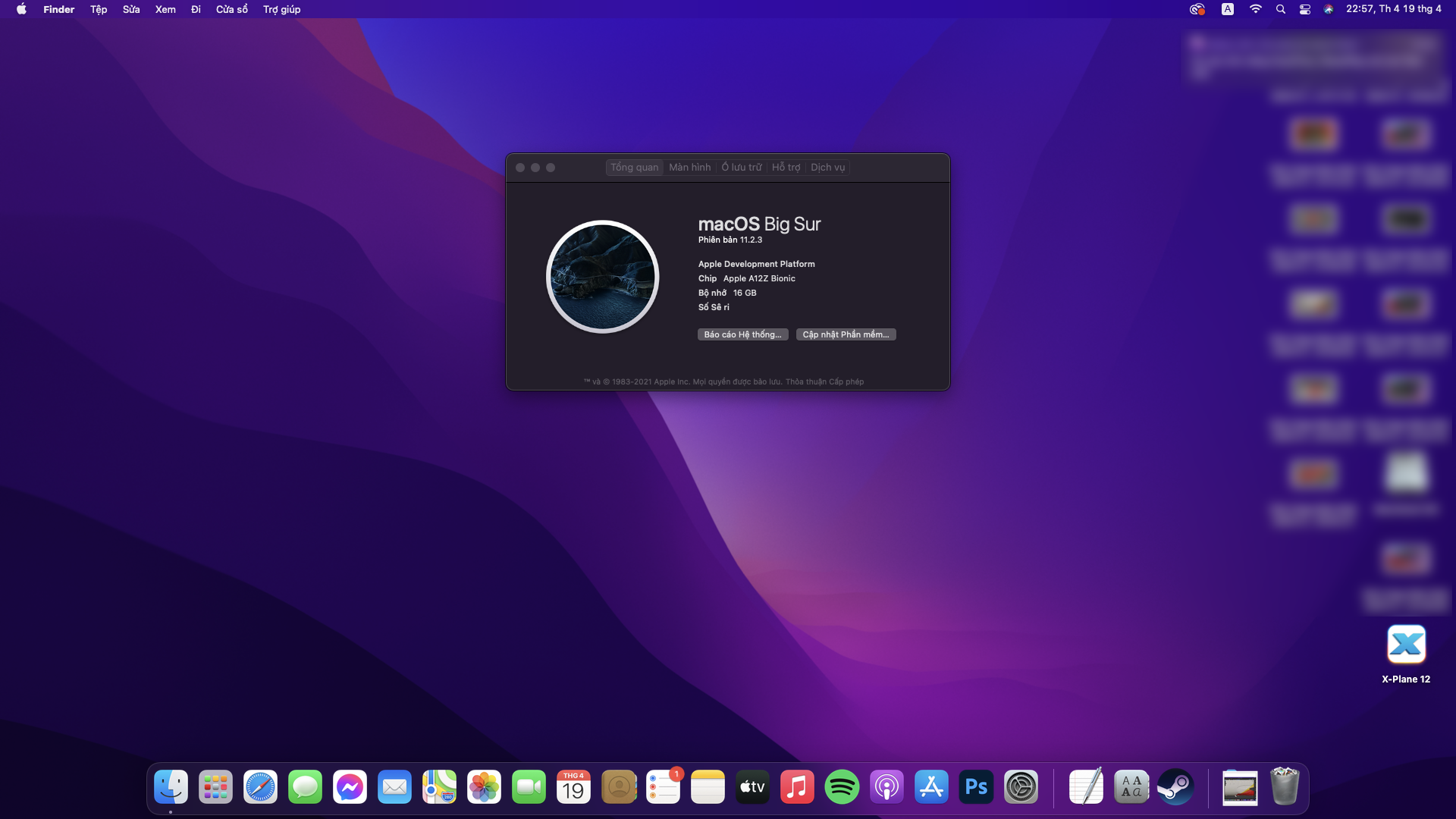The width and height of the screenshot is (1456, 819).
Task: Click Creative Cloud menu bar icon
Action: pos(1197,9)
